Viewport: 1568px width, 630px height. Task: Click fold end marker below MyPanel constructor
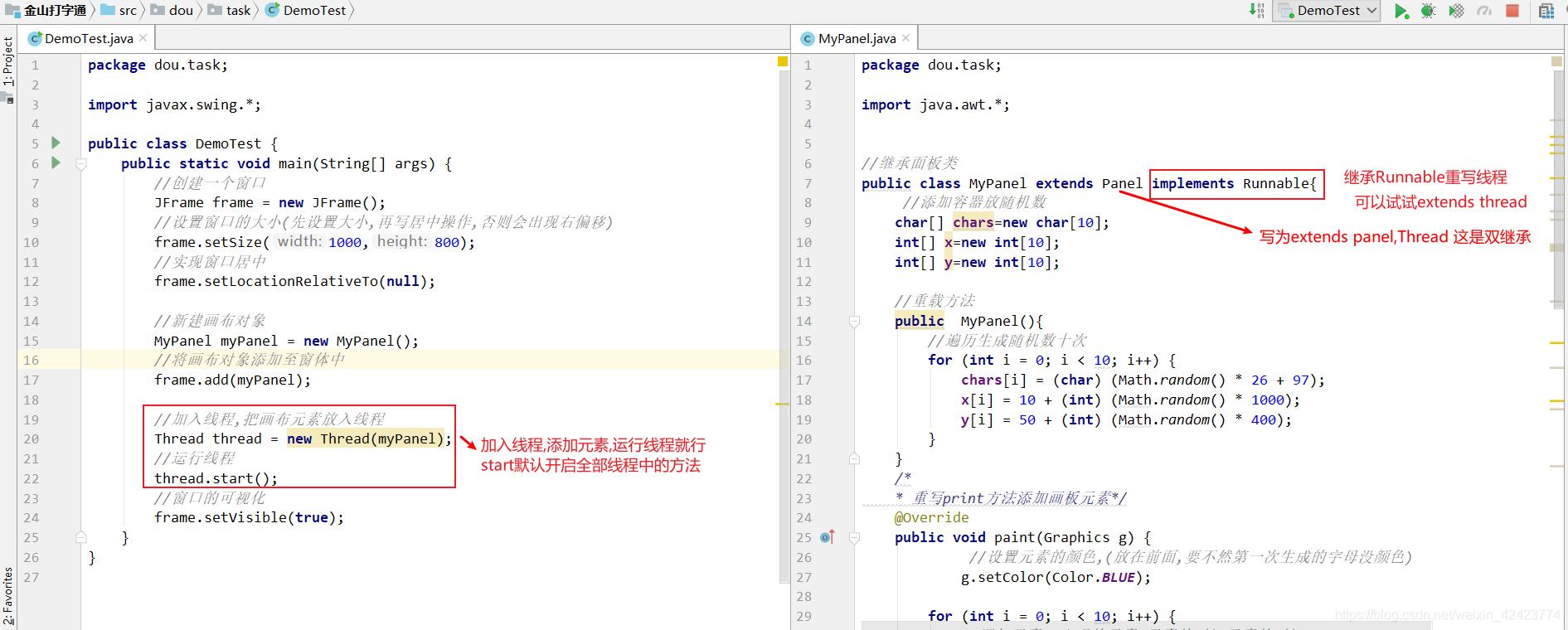tap(854, 458)
